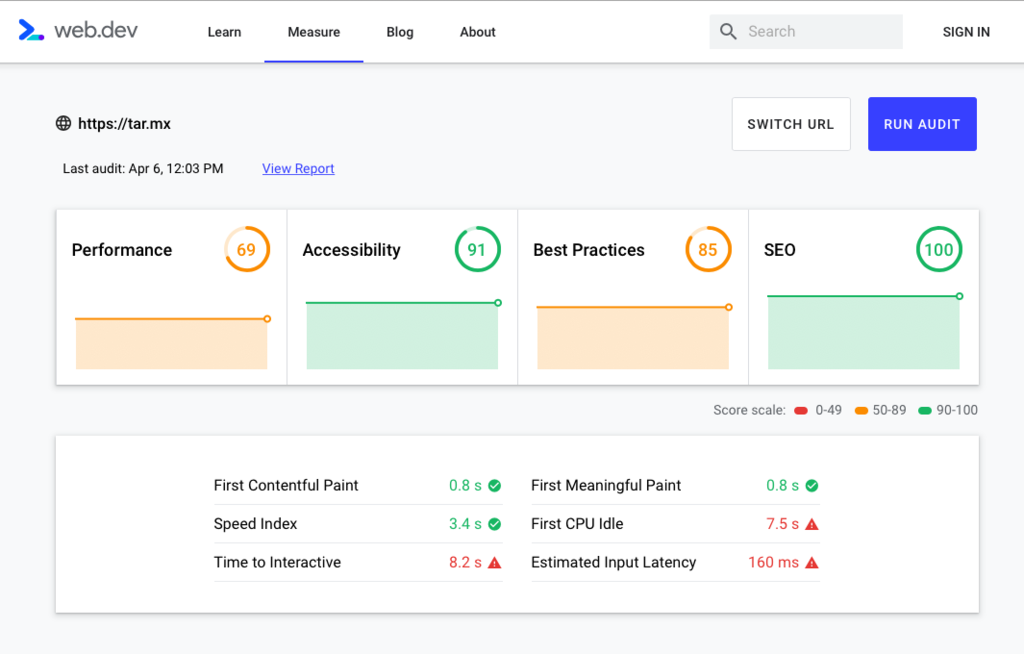1024x654 pixels.
Task: Click the Performance history chart
Action: pyautogui.click(x=172, y=344)
